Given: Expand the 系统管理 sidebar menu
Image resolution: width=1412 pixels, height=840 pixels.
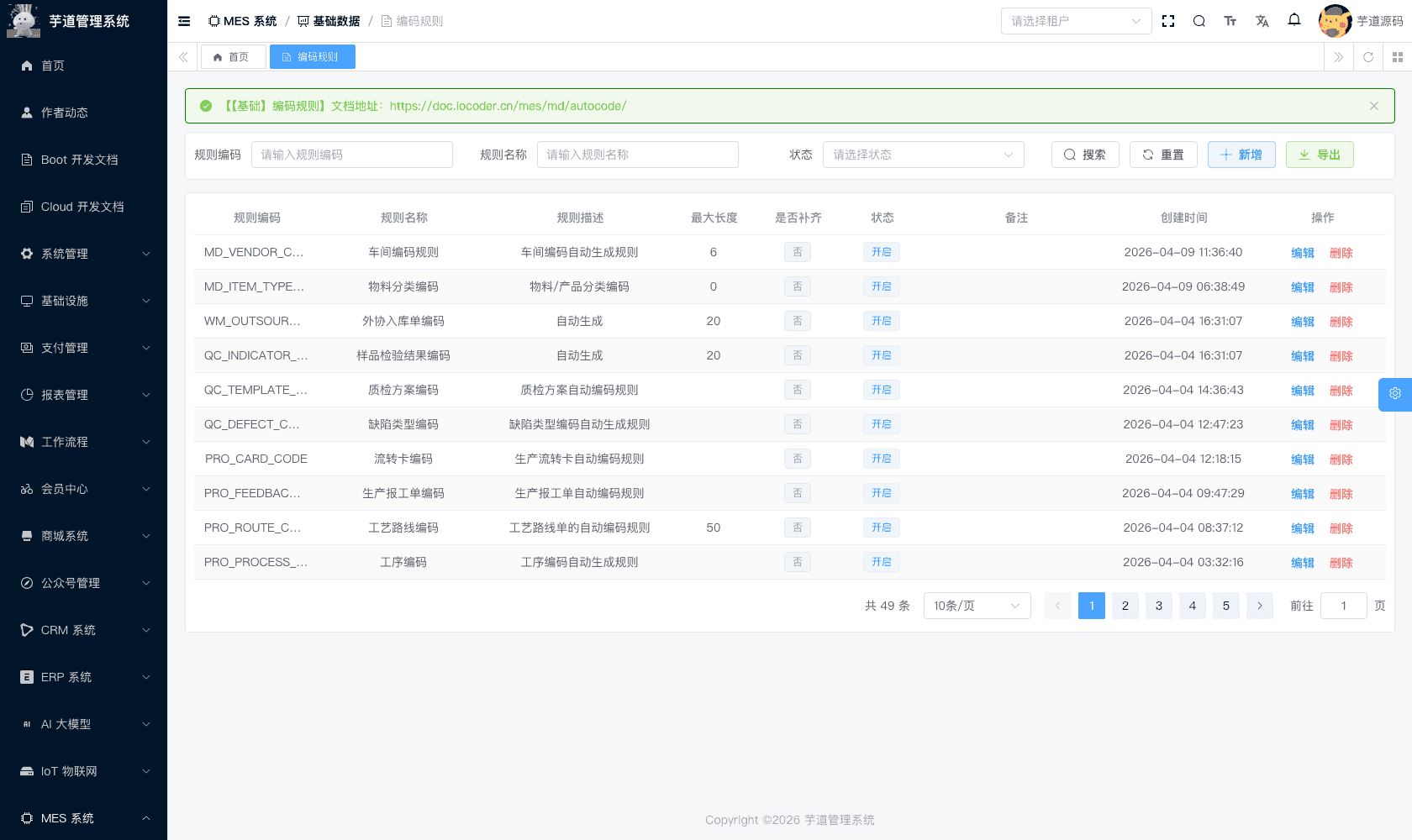Looking at the screenshot, I should (84, 253).
